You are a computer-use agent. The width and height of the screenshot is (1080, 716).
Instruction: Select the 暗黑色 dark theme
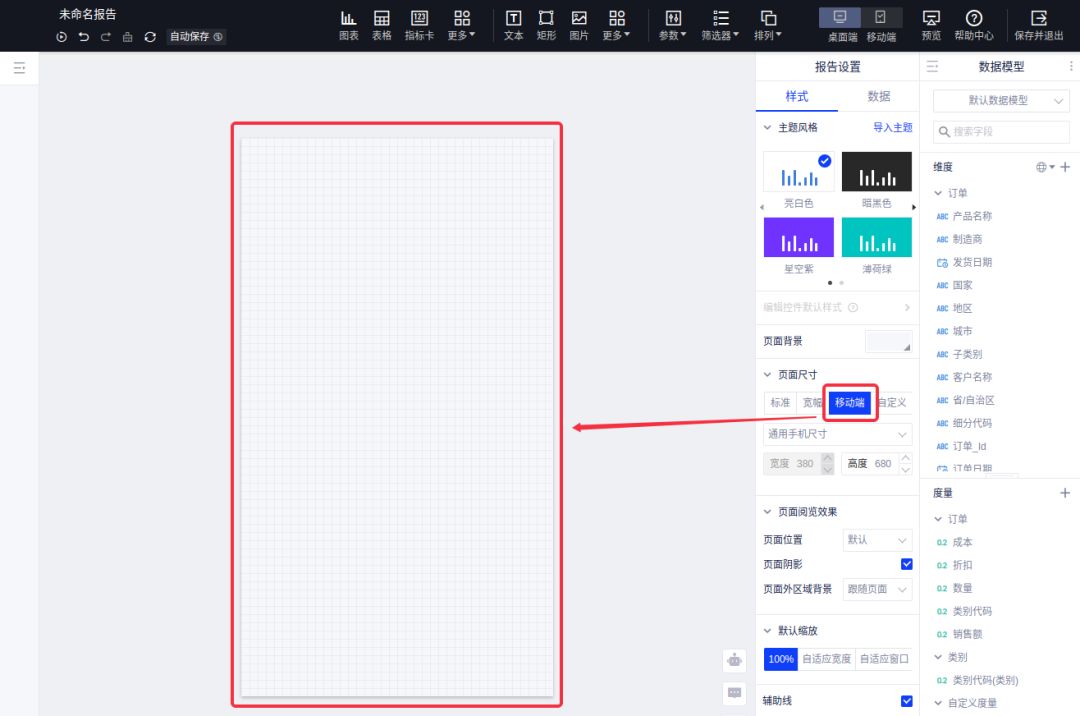pyautogui.click(x=877, y=172)
